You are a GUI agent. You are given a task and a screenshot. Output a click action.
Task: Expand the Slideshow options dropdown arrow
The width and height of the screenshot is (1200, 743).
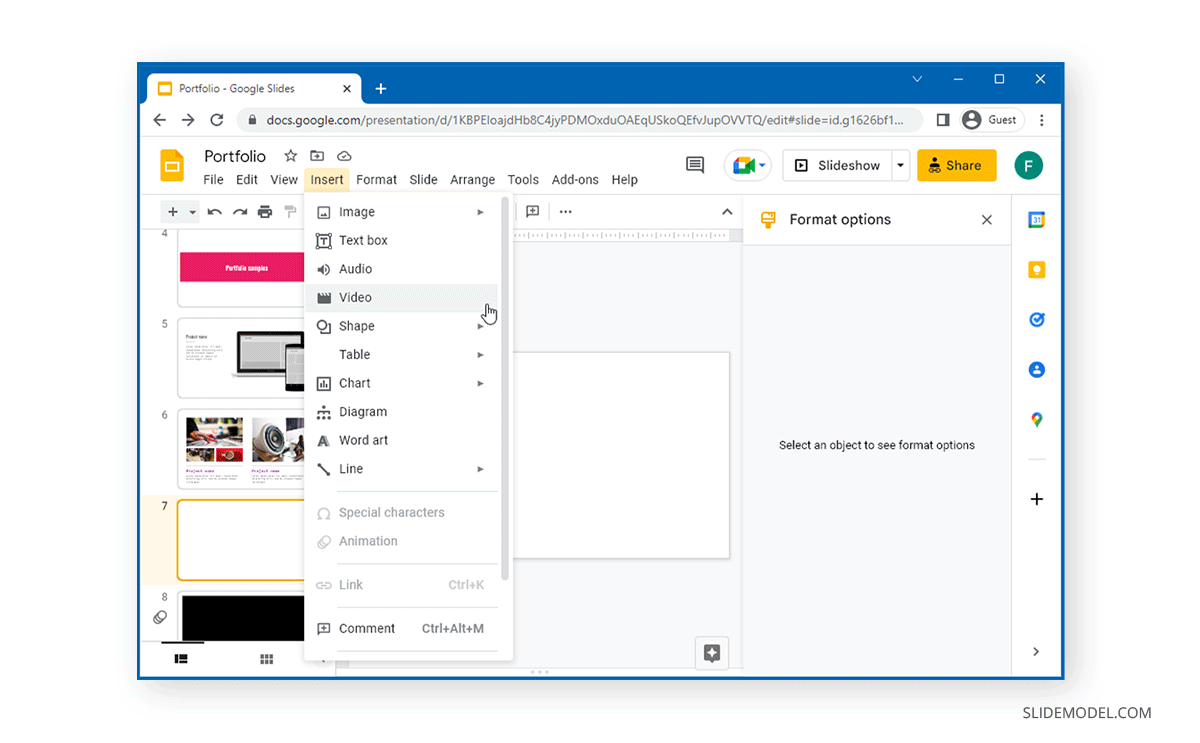pyautogui.click(x=901, y=165)
